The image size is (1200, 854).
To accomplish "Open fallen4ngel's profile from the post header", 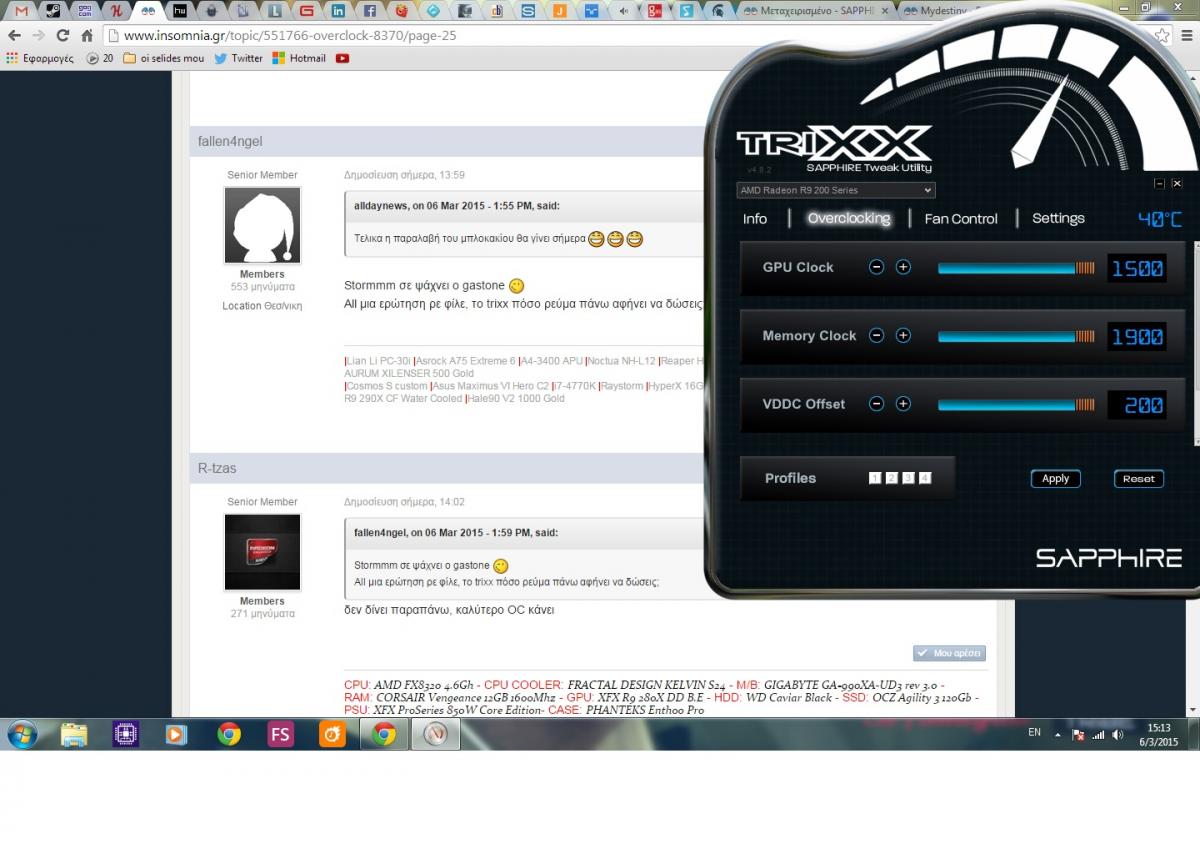I will click(230, 141).
